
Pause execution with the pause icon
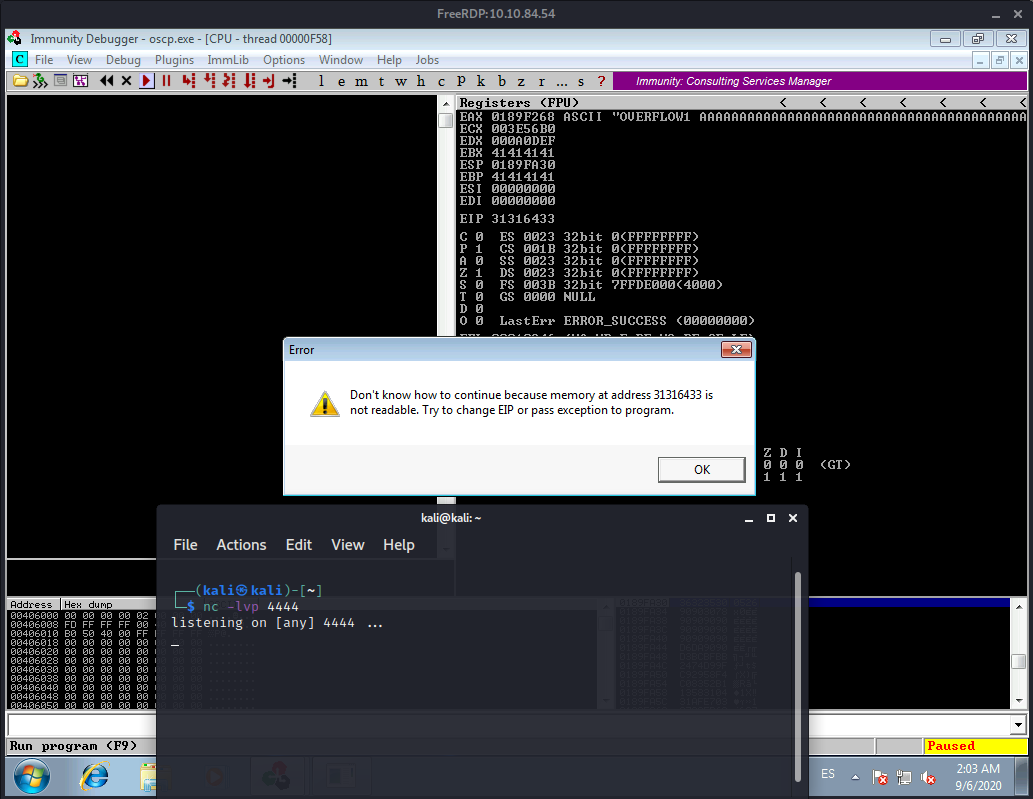167,81
